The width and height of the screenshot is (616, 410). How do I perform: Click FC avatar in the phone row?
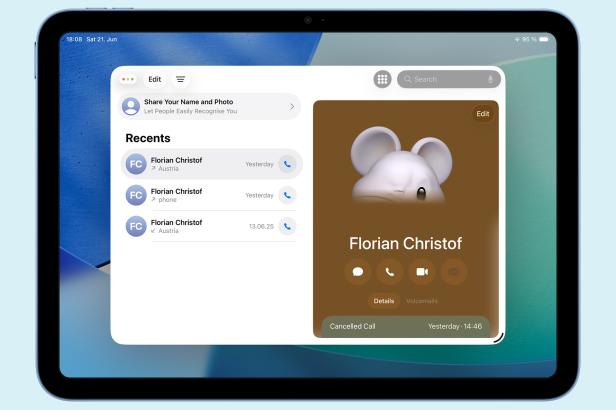(x=136, y=195)
